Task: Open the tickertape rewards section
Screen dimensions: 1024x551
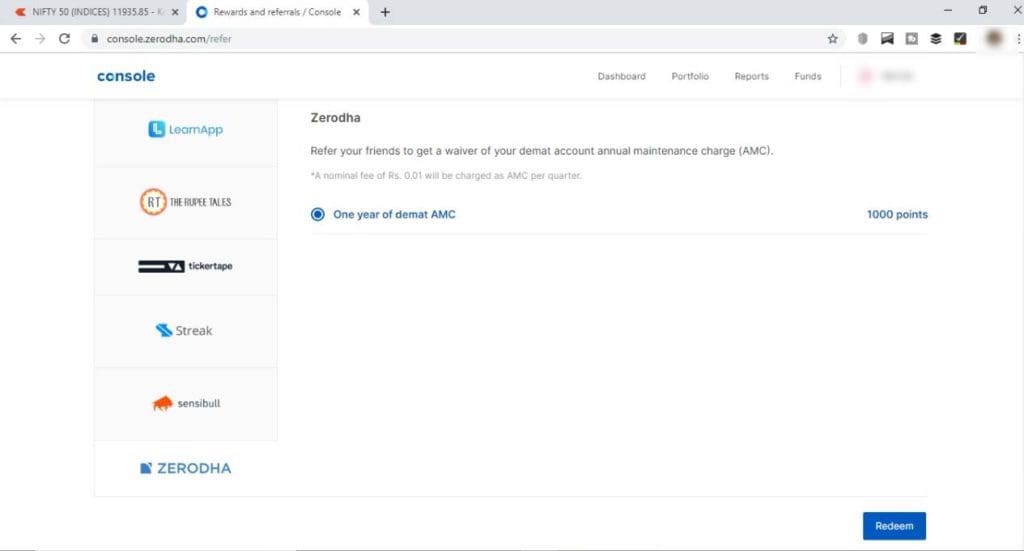Action: coord(185,266)
